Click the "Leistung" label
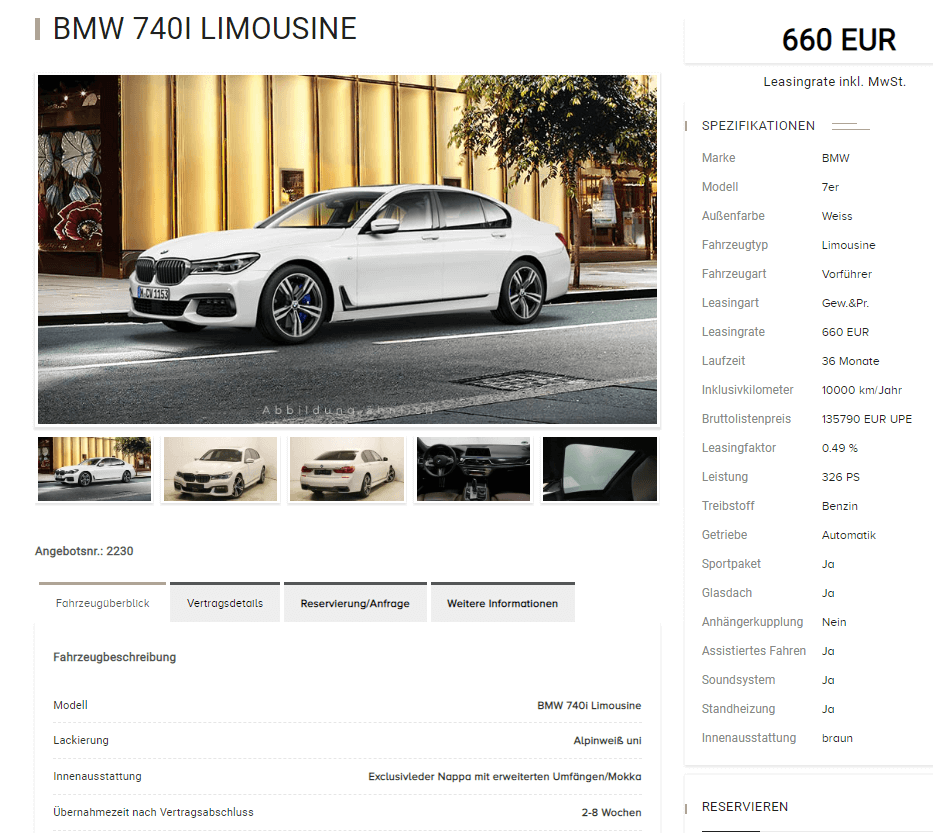The height and width of the screenshot is (833, 933). coord(725,477)
